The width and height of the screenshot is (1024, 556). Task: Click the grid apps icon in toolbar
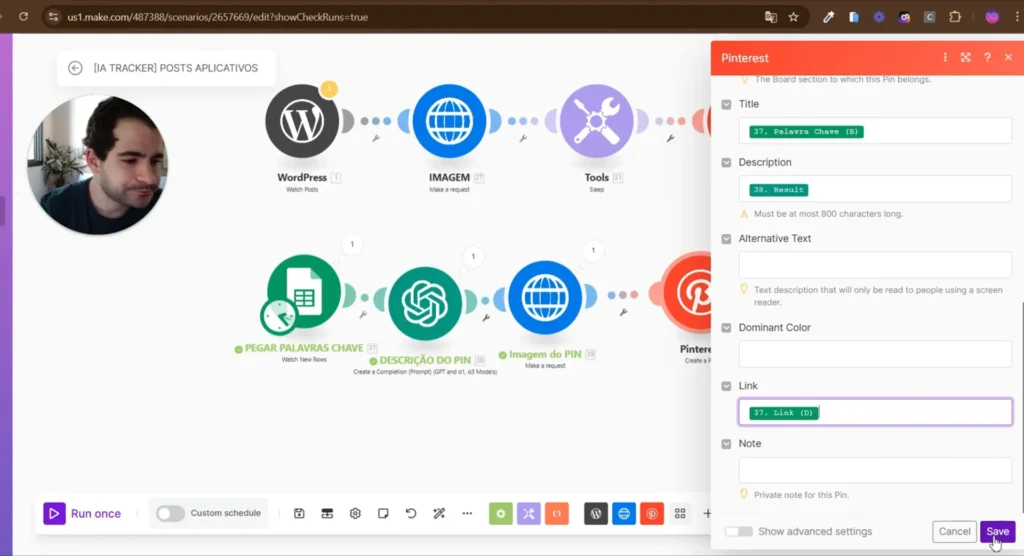(680, 514)
